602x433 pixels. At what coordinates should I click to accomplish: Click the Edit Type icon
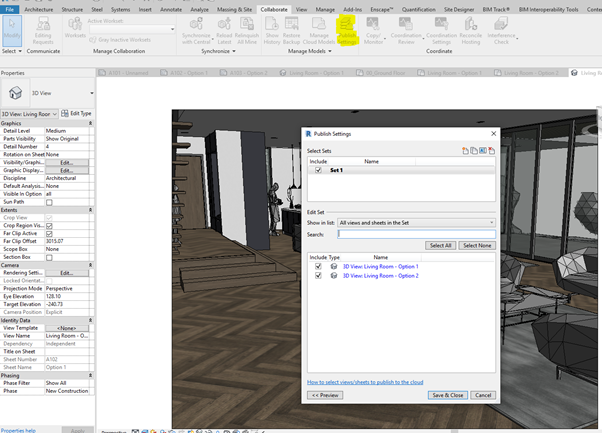pos(64,113)
